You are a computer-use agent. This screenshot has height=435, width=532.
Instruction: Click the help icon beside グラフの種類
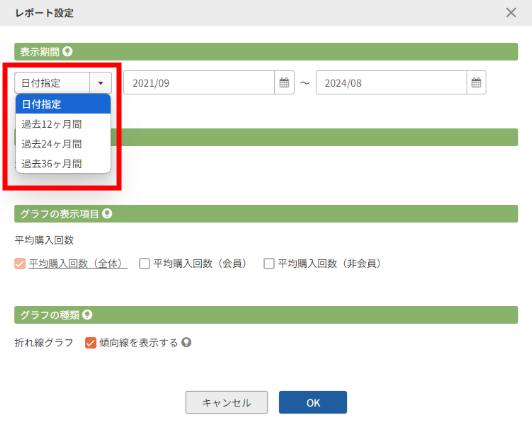[x=87, y=315]
